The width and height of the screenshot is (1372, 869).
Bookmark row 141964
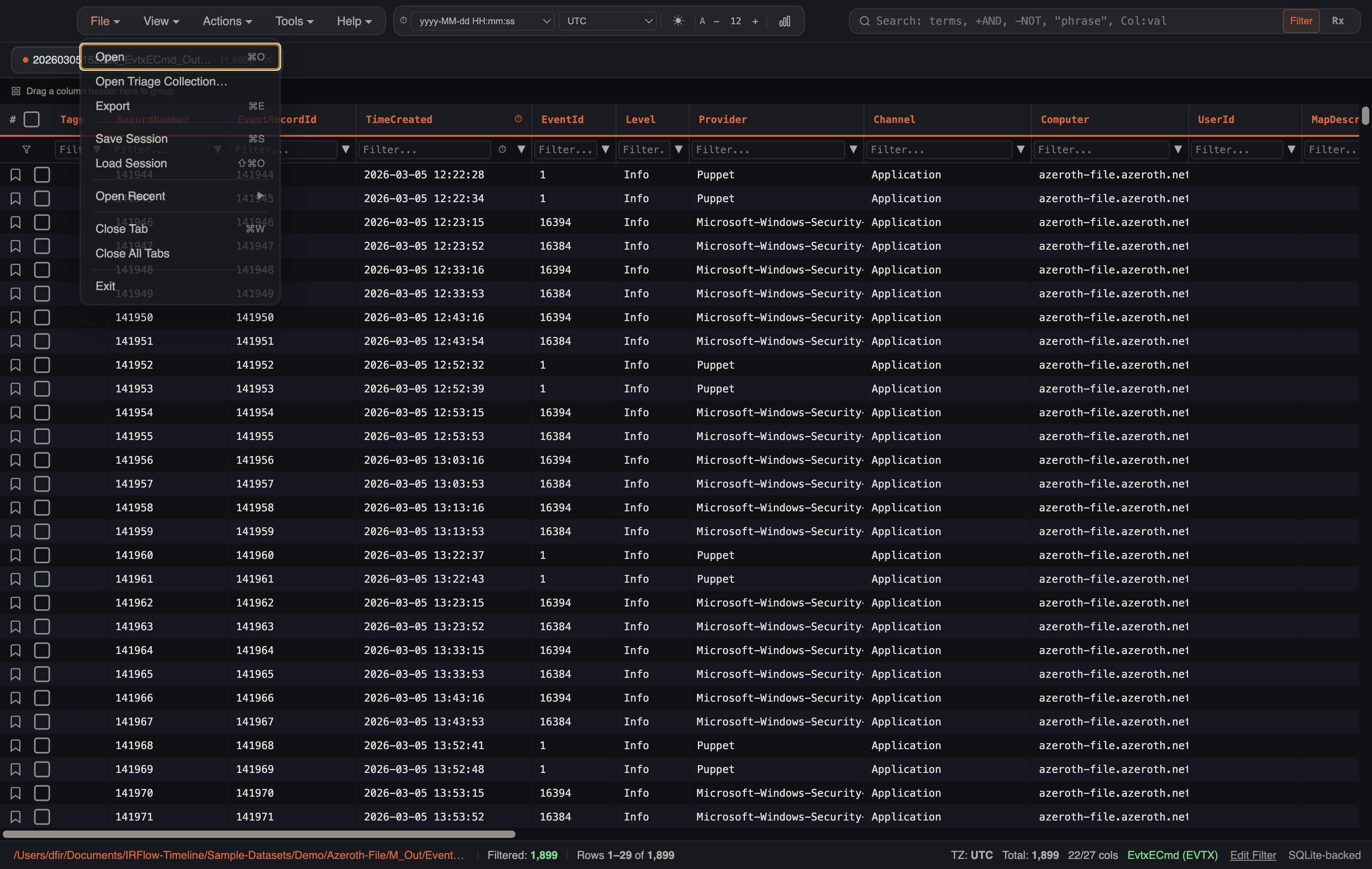point(16,650)
